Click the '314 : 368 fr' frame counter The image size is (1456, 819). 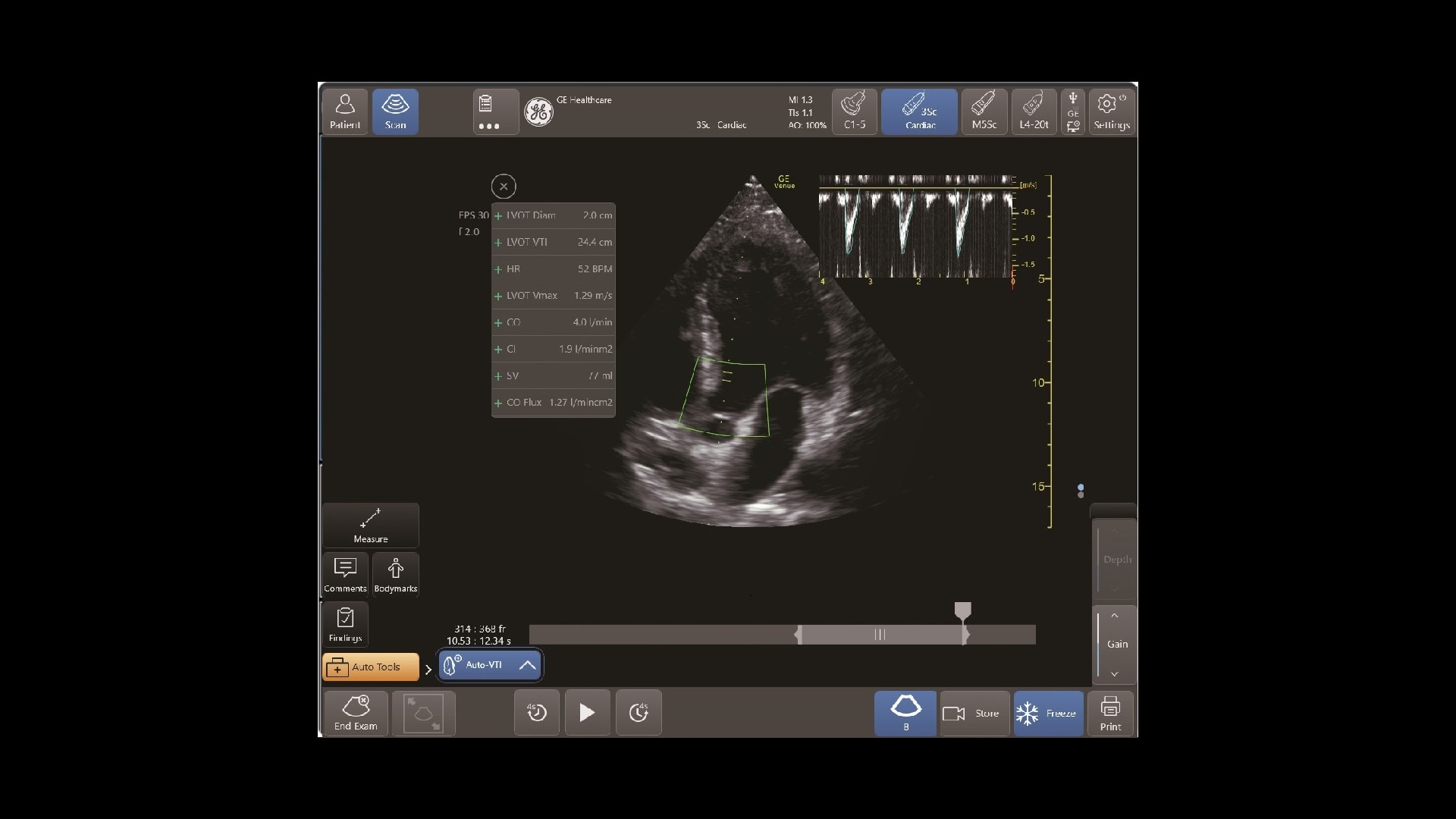(480, 629)
